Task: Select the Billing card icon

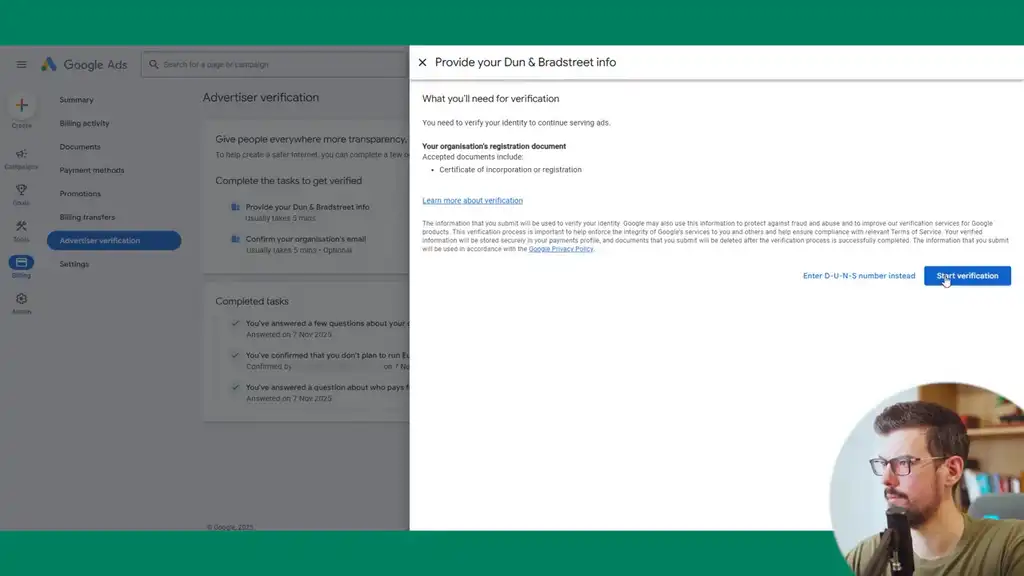Action: click(x=21, y=263)
